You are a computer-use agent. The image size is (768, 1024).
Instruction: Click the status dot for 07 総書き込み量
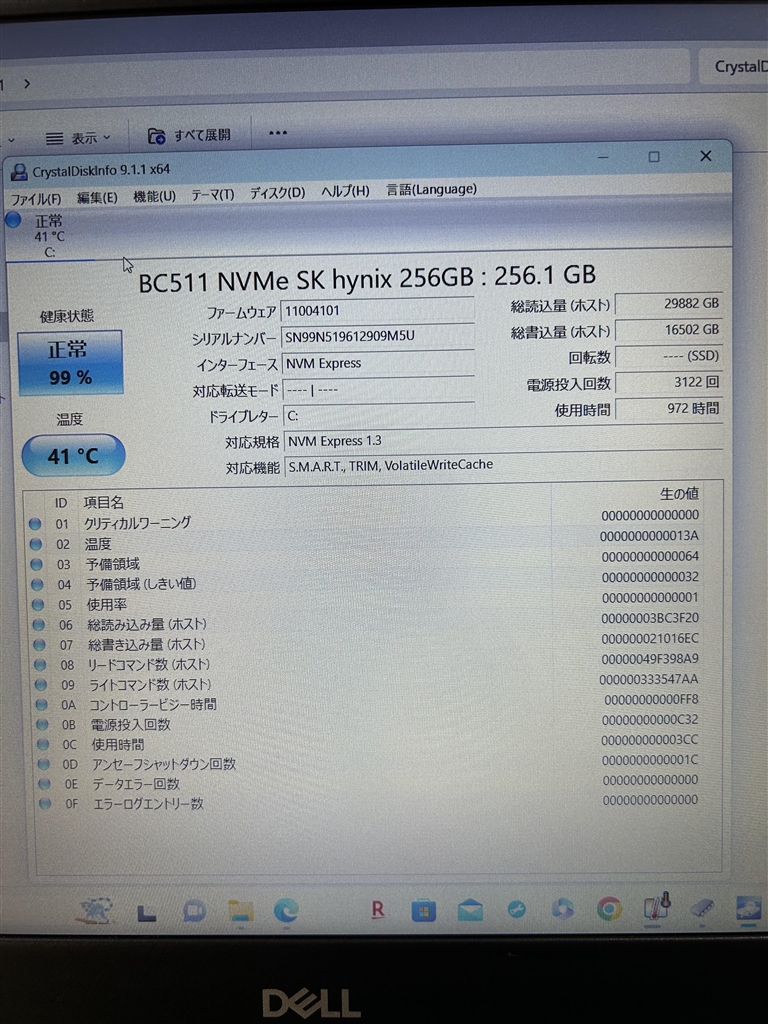point(39,645)
